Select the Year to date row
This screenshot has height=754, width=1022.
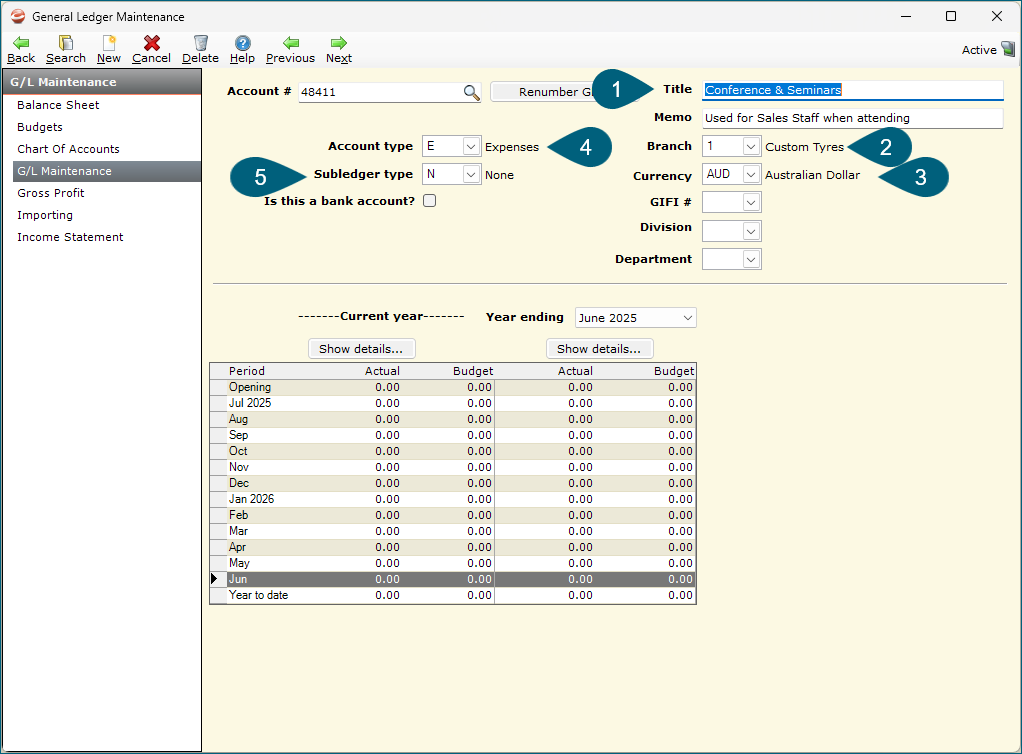pyautogui.click(x=453, y=595)
